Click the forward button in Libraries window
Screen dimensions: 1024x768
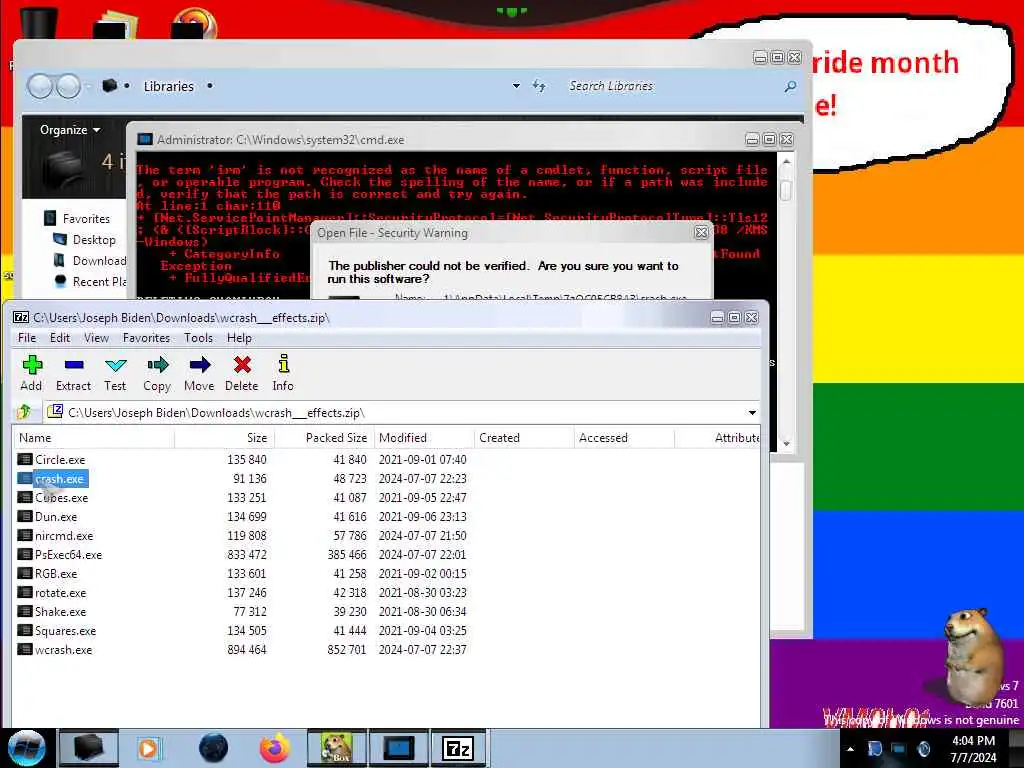pyautogui.click(x=68, y=86)
